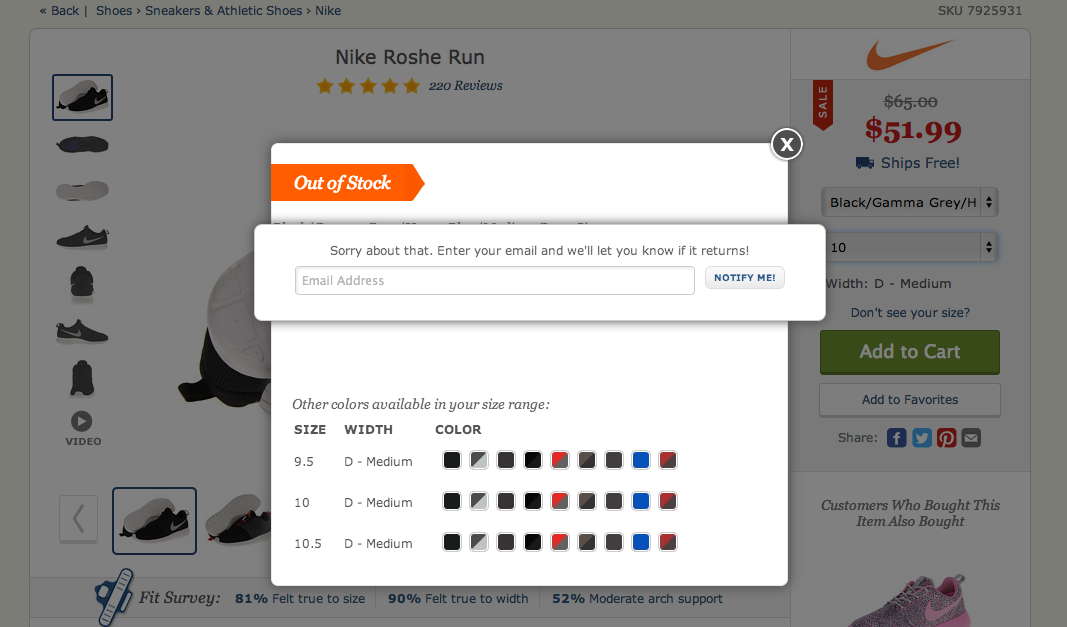
Task: Open Sneakers & Athletic Shoes breadcrumb
Action: (x=223, y=11)
